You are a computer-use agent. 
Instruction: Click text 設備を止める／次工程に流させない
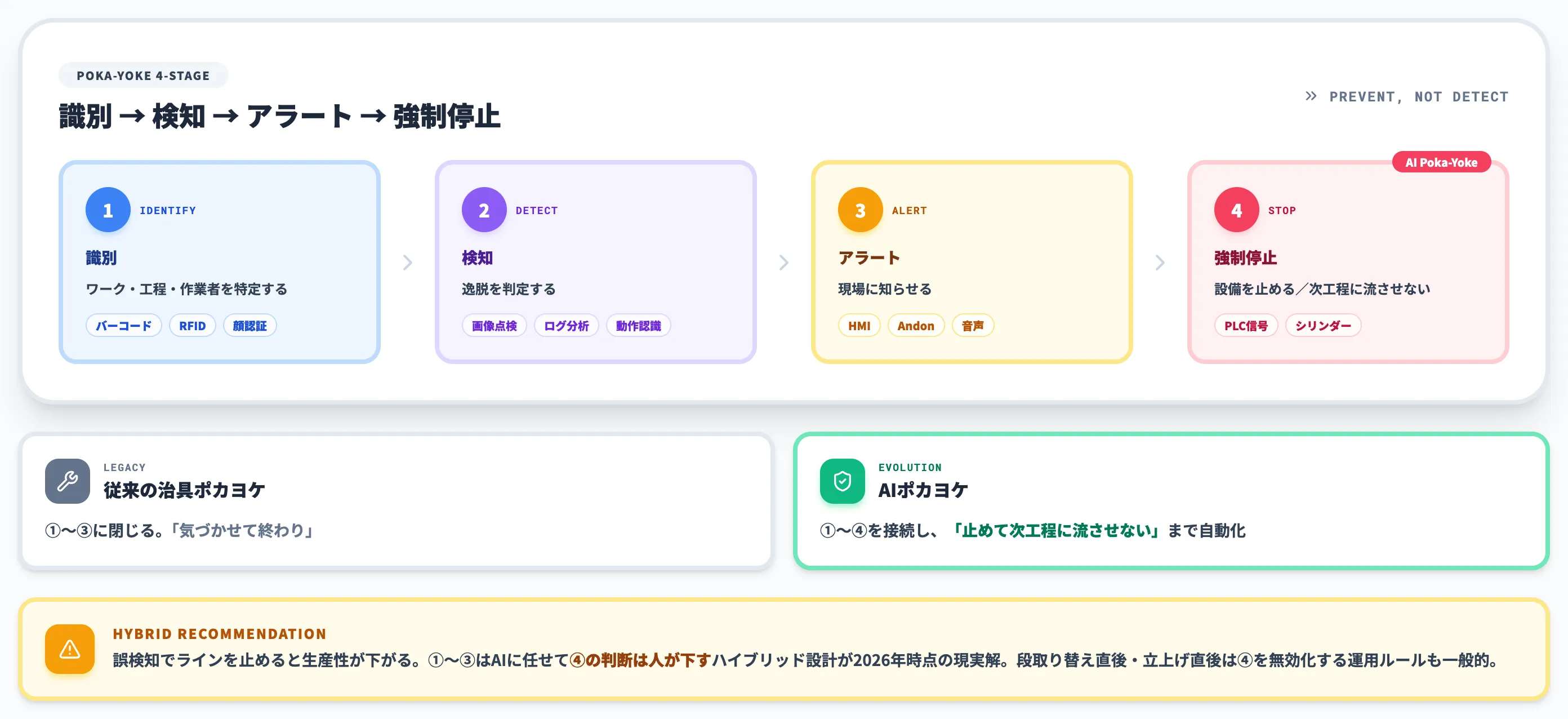click(x=1322, y=289)
